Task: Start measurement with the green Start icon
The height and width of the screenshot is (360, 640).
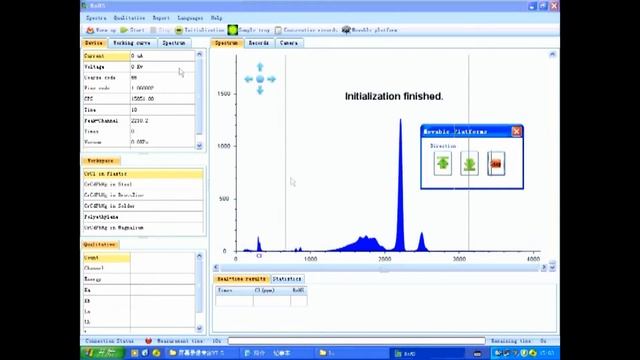Action: click(124, 30)
